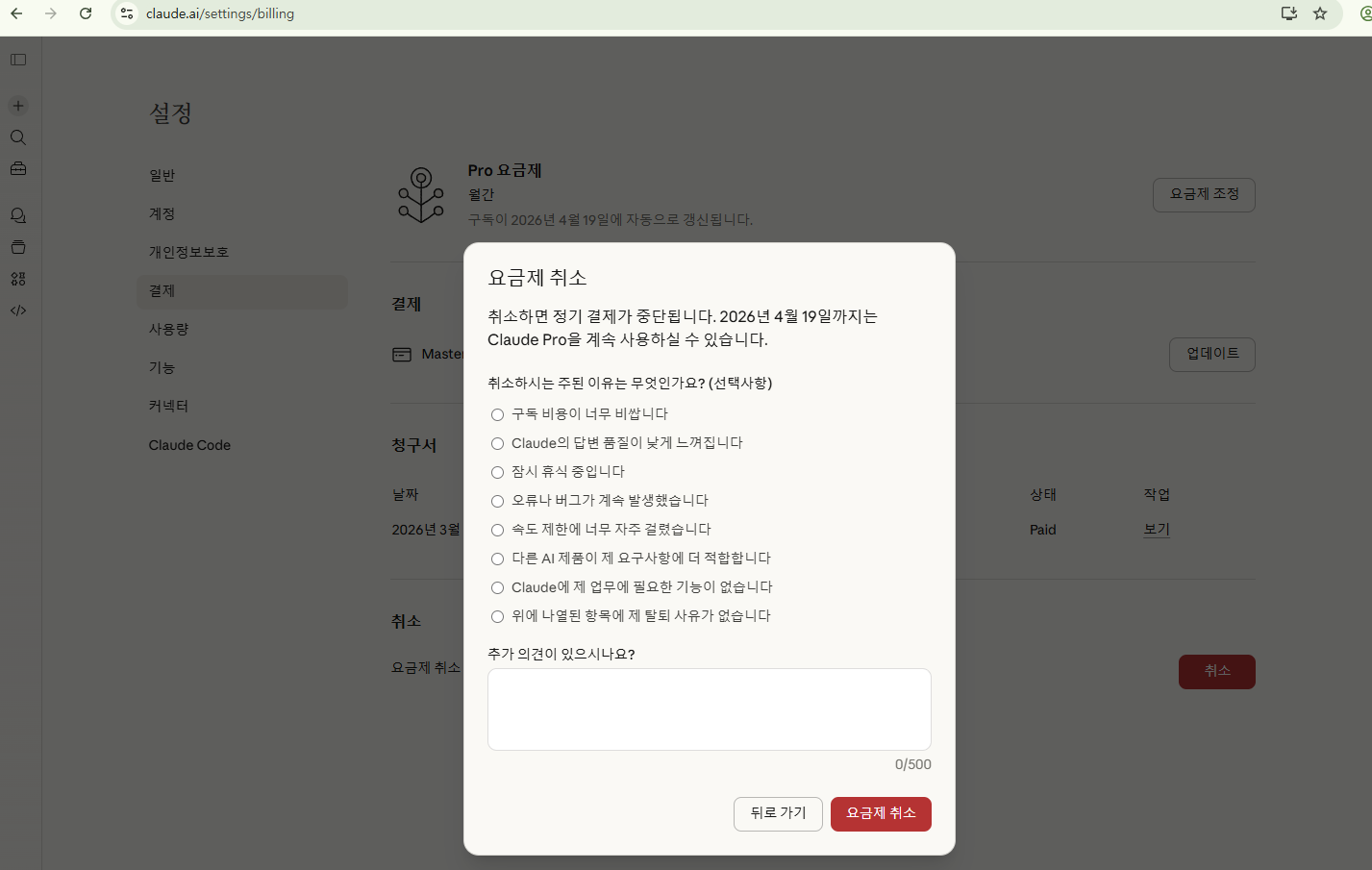Open the 보기 invoice link
Screen dimensions: 1372x870
pyautogui.click(x=1157, y=530)
